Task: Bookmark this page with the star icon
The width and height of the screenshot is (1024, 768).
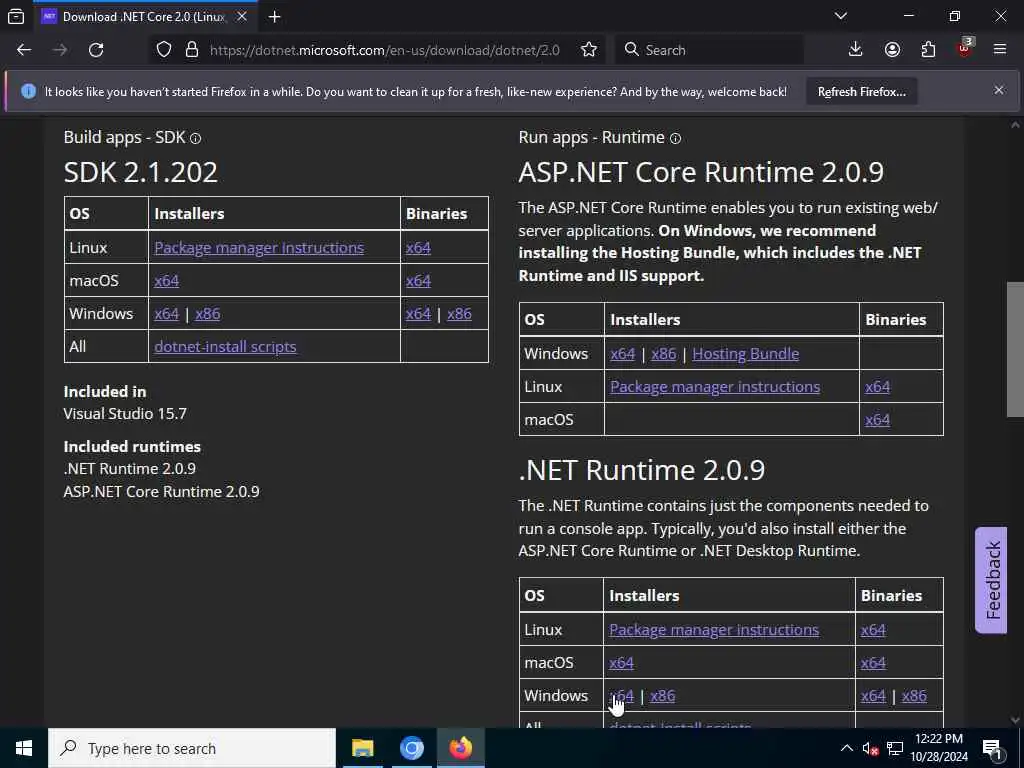Action: click(x=588, y=50)
